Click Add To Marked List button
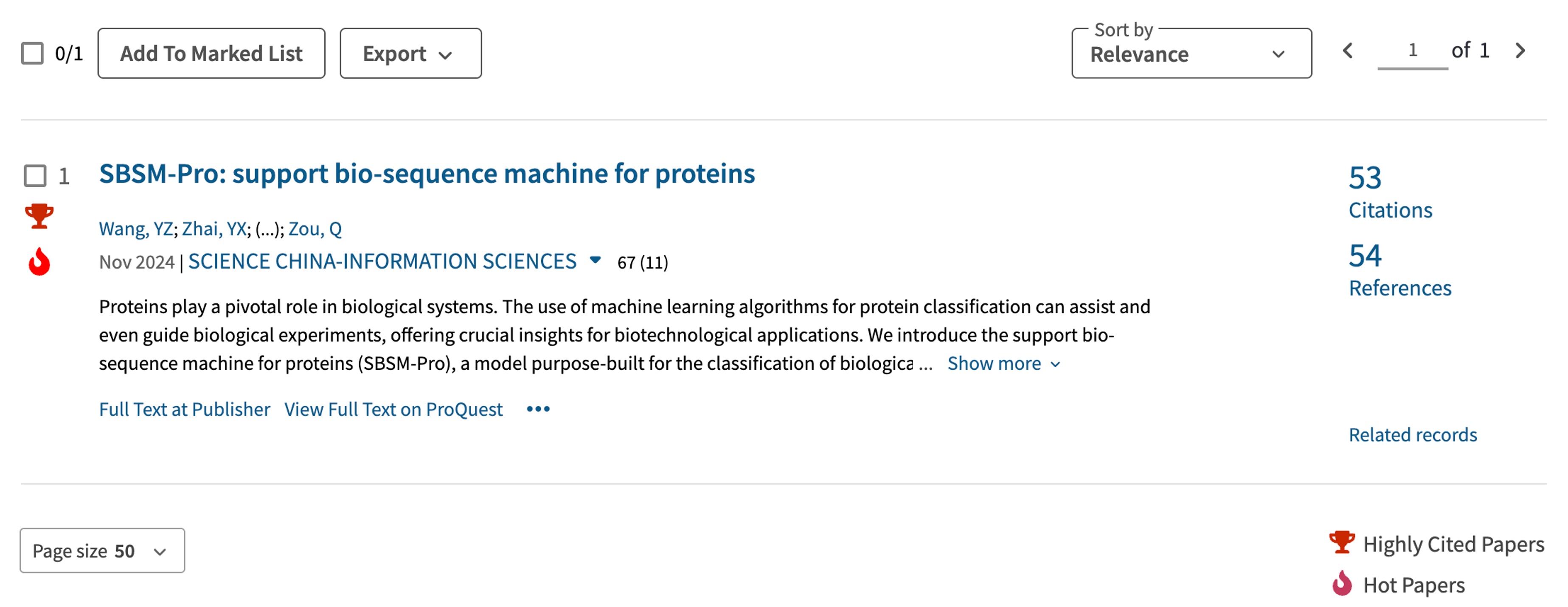This screenshot has width=1568, height=607. point(211,53)
